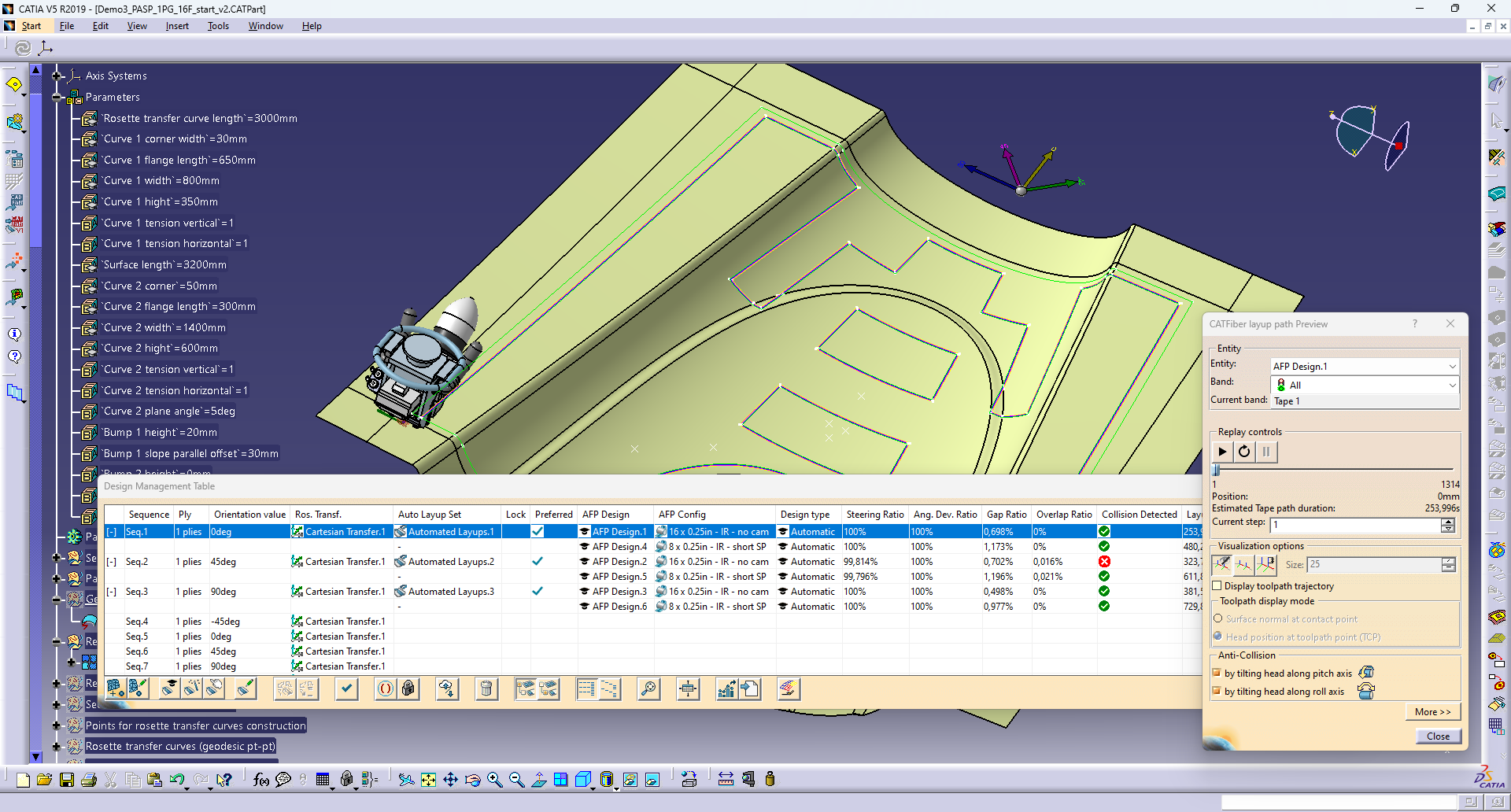Collapse Seq.3 row in Design Management Table
Screen dimensions: 1511x812
point(112,592)
